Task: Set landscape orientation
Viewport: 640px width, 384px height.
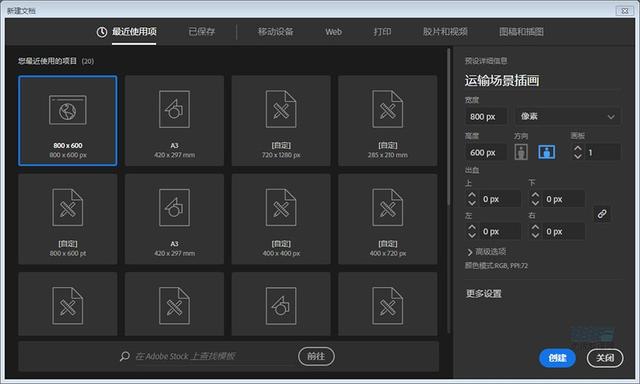Action: coord(547,152)
